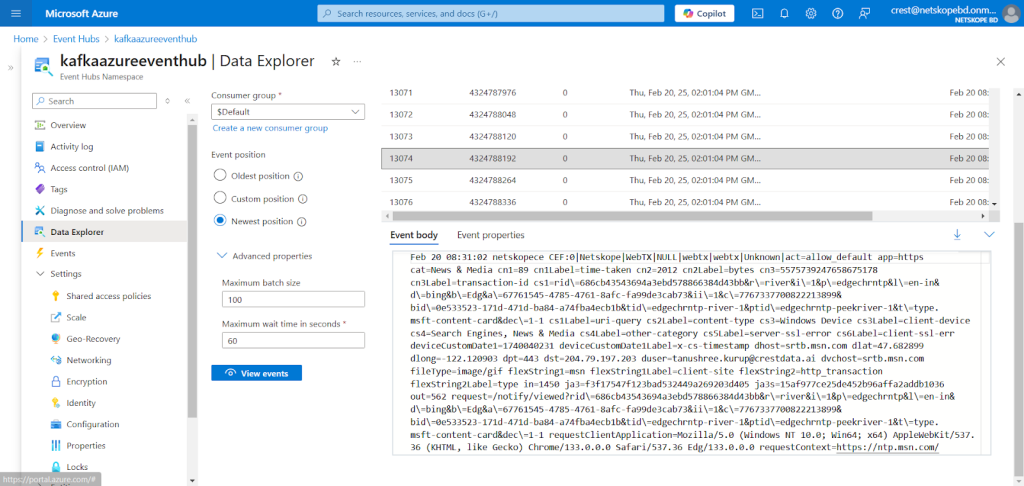The width and height of the screenshot is (1024, 486).
Task: Open Identity settings
Action: tap(81, 403)
